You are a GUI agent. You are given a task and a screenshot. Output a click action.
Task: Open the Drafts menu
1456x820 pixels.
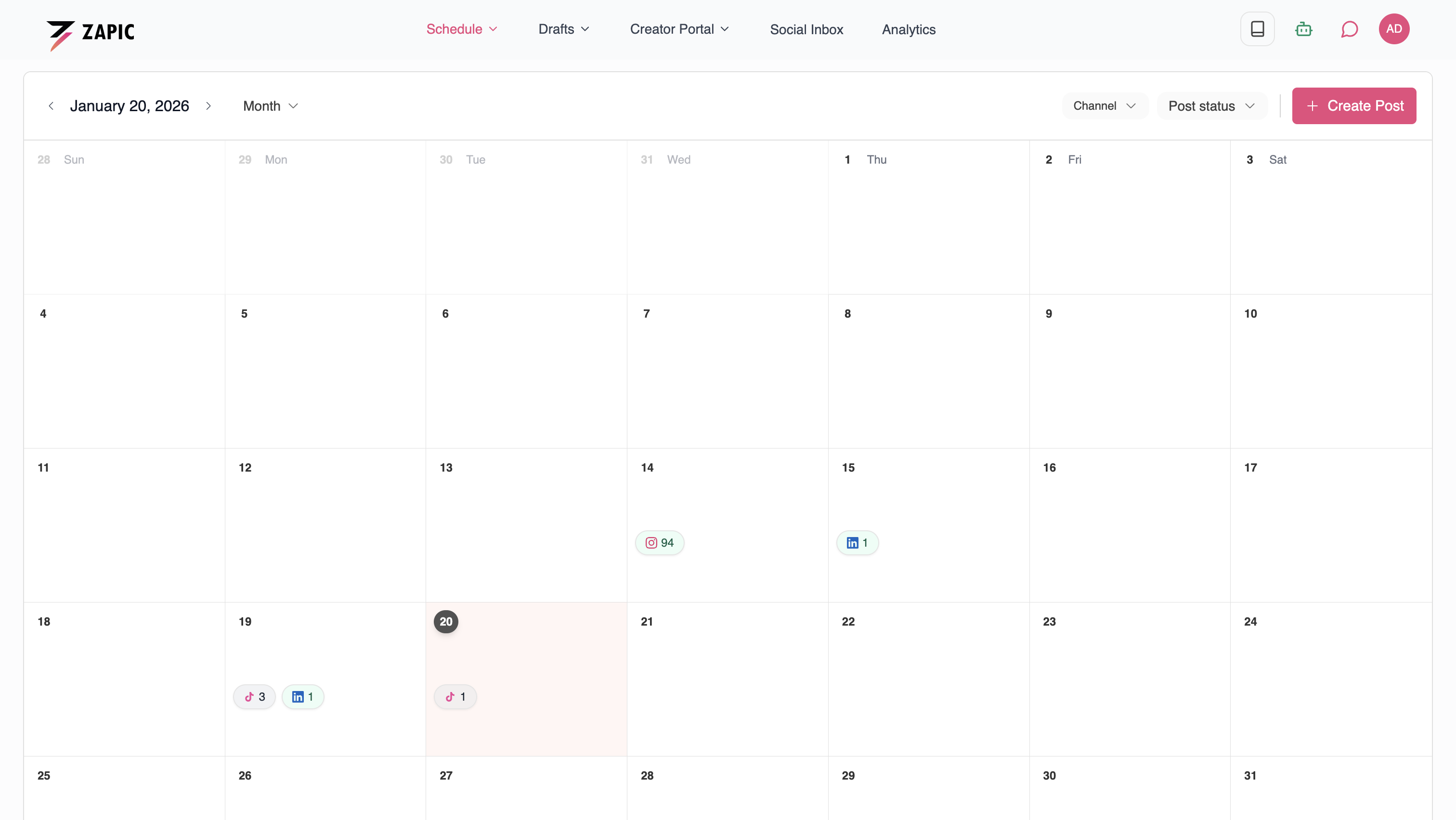pos(563,29)
